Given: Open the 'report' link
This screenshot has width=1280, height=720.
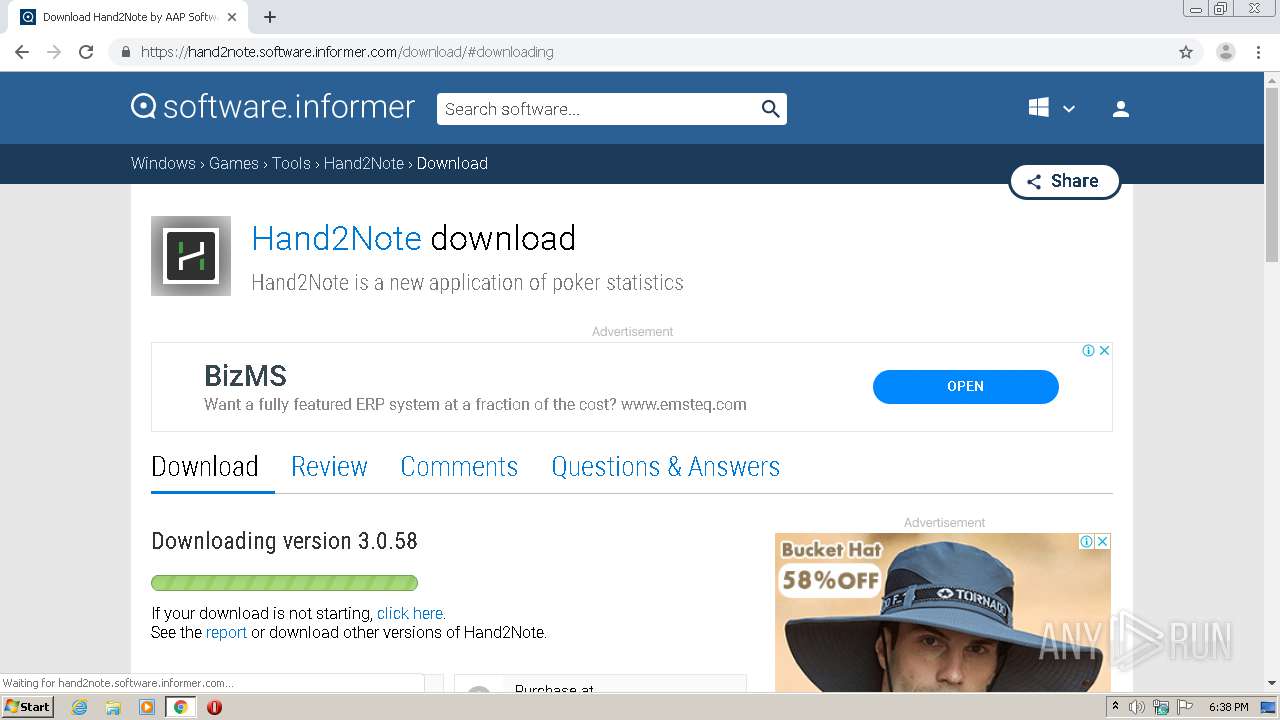Looking at the screenshot, I should coord(226,632).
